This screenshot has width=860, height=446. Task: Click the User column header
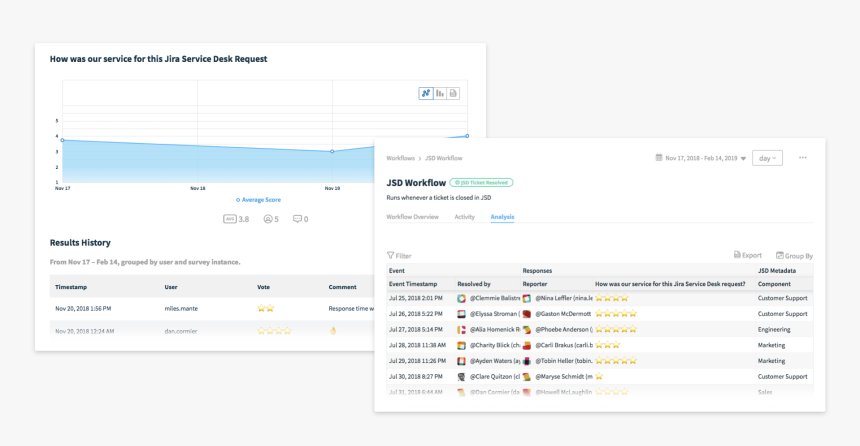(x=171, y=287)
